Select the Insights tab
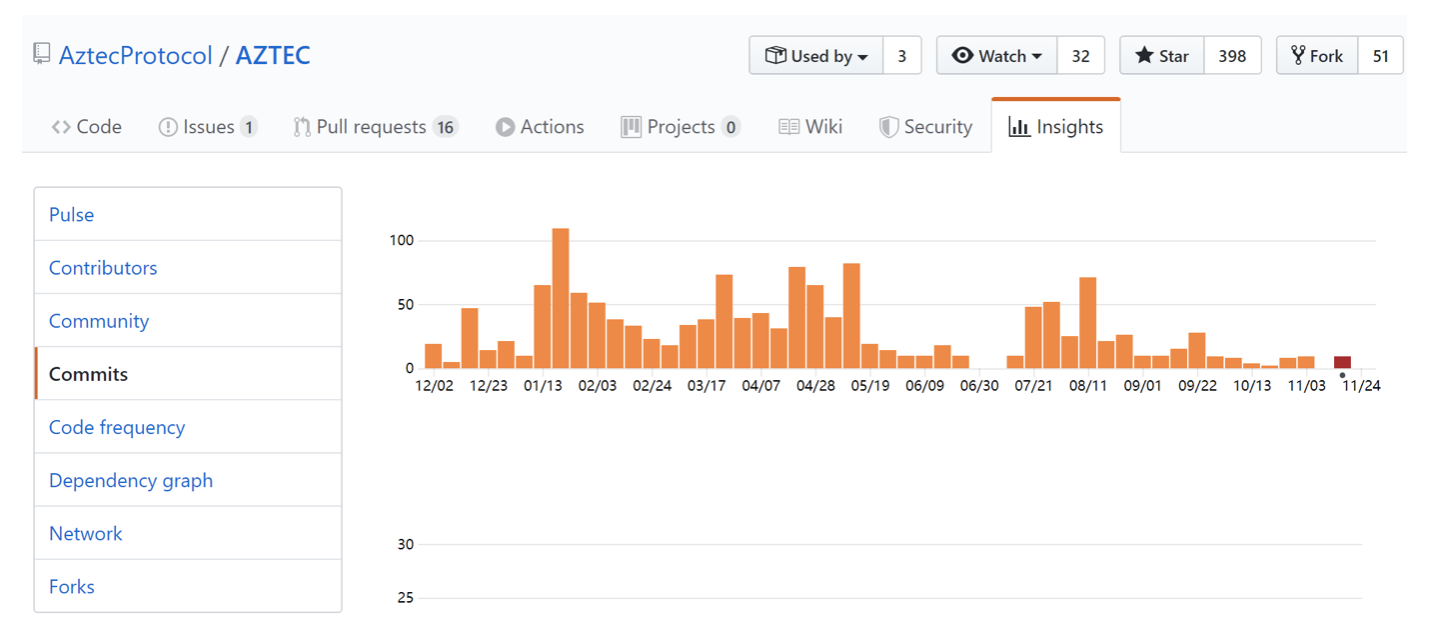Viewport: 1448px width, 638px height. (1056, 127)
